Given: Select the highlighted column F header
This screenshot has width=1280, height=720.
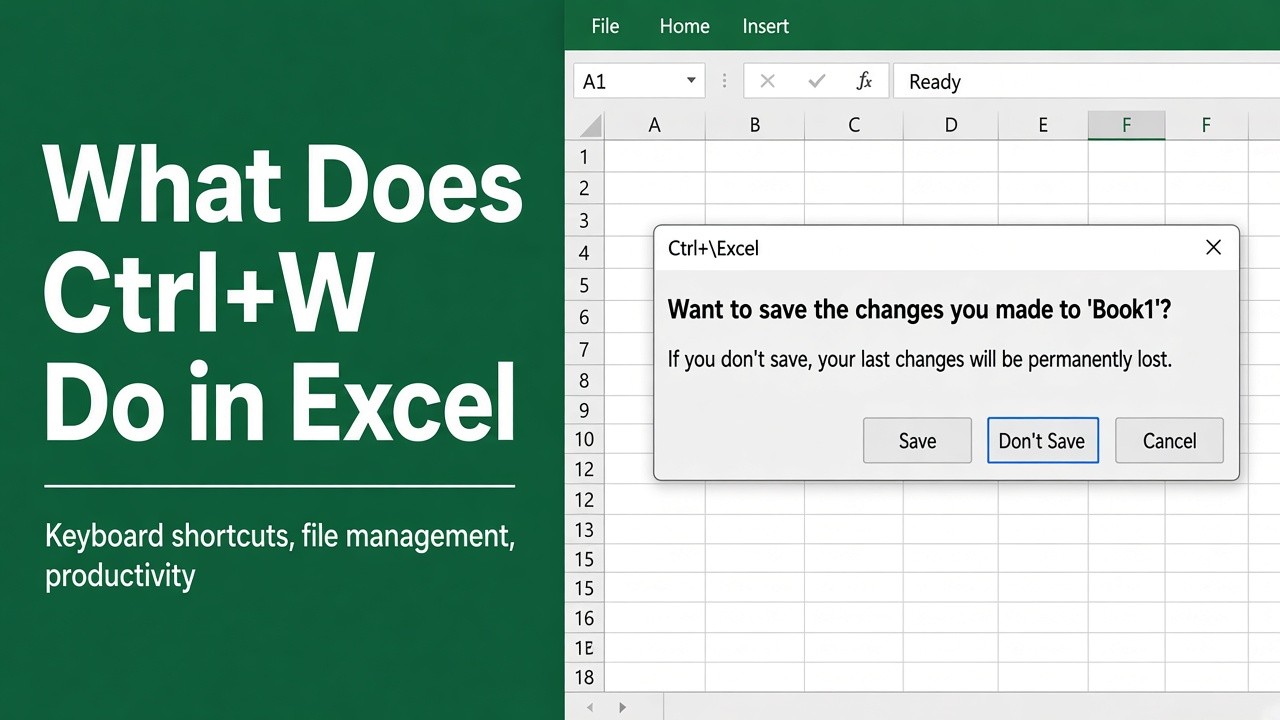Looking at the screenshot, I should tap(1126, 125).
